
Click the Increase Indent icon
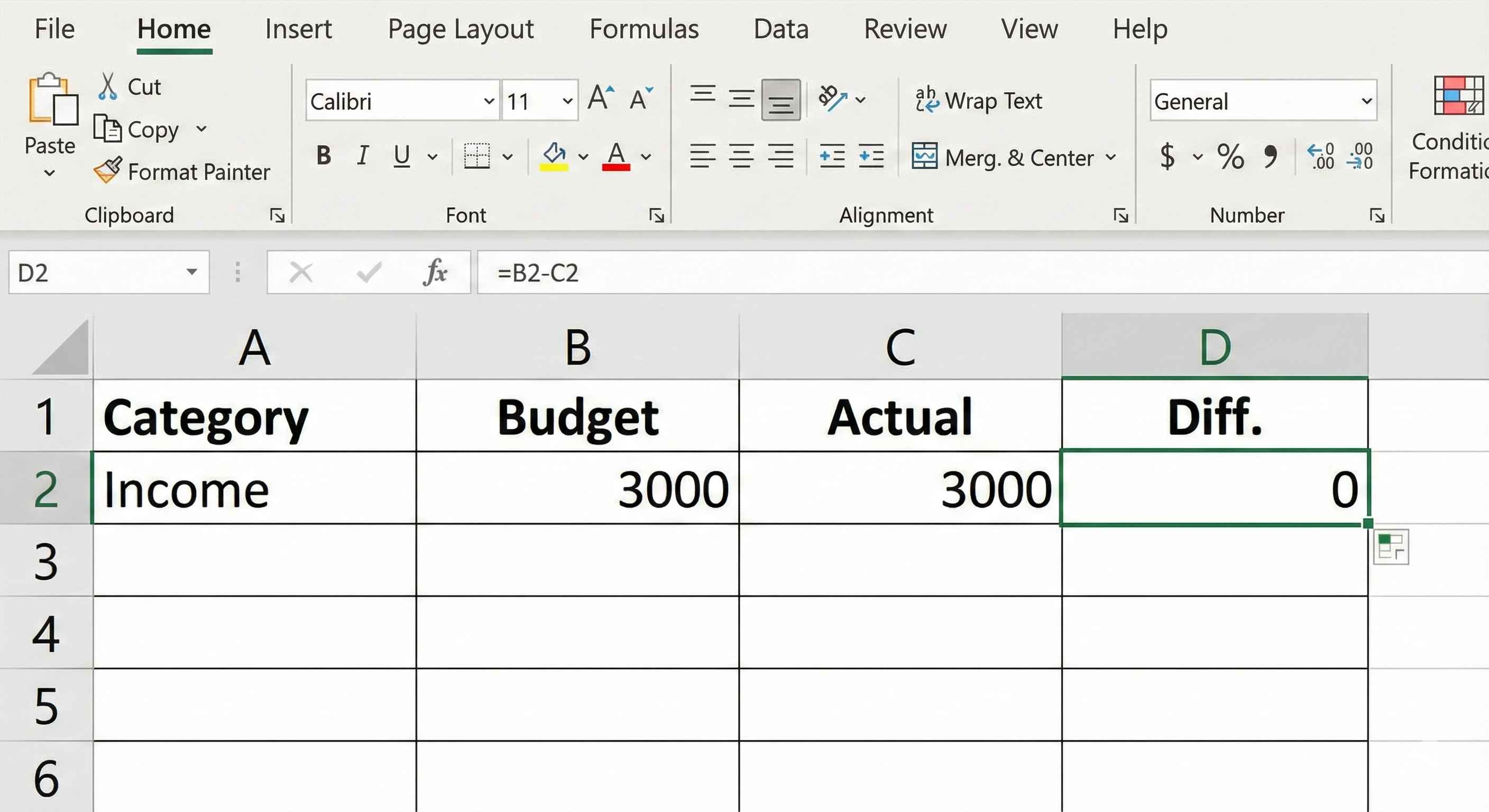871,156
